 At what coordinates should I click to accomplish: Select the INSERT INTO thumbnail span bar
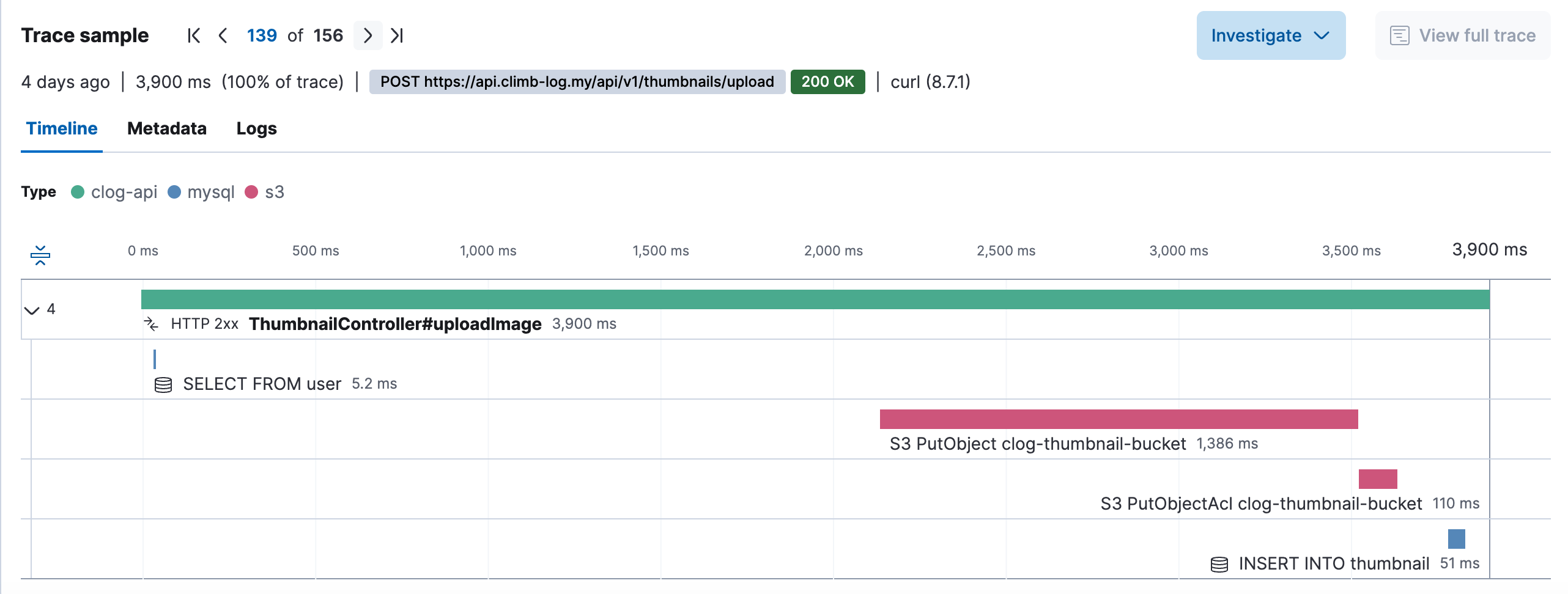tap(1457, 539)
